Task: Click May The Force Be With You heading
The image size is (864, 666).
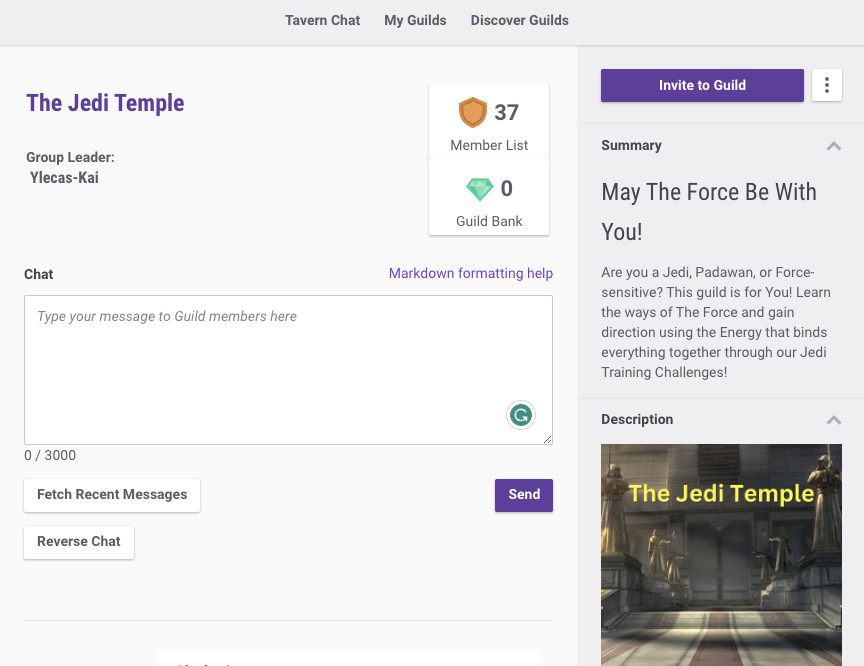Action: point(709,212)
